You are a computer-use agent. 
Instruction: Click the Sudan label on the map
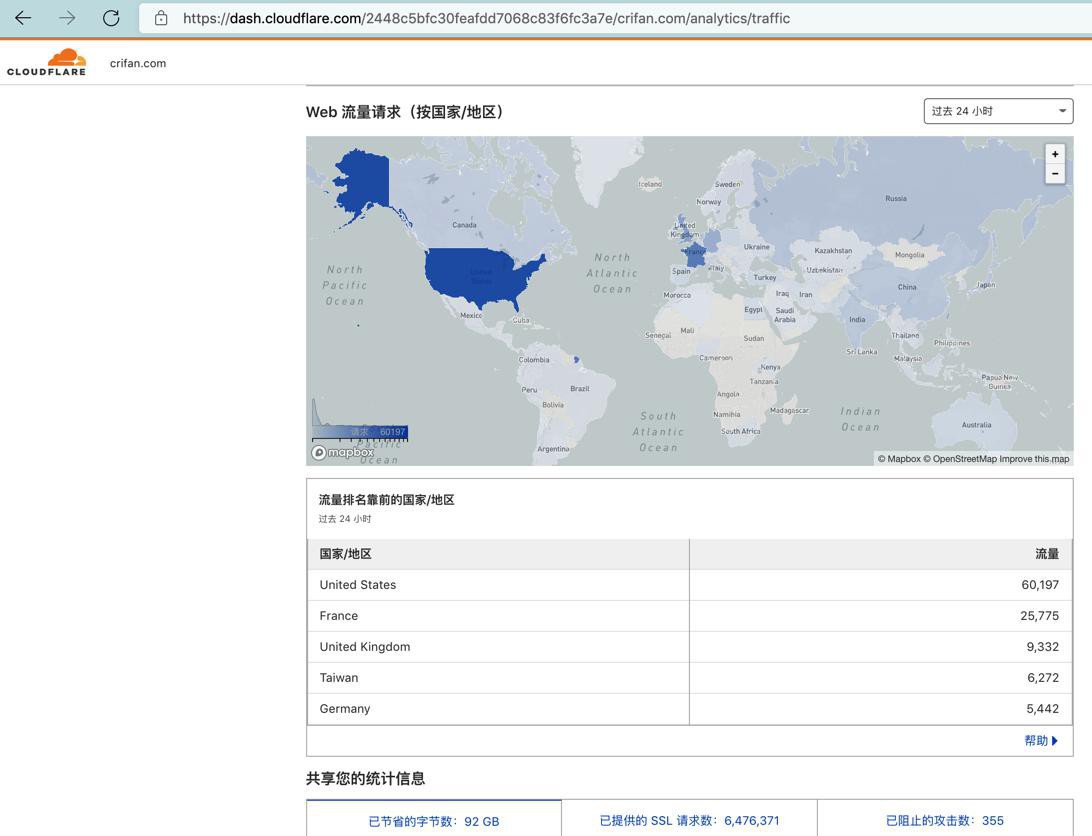click(x=754, y=339)
